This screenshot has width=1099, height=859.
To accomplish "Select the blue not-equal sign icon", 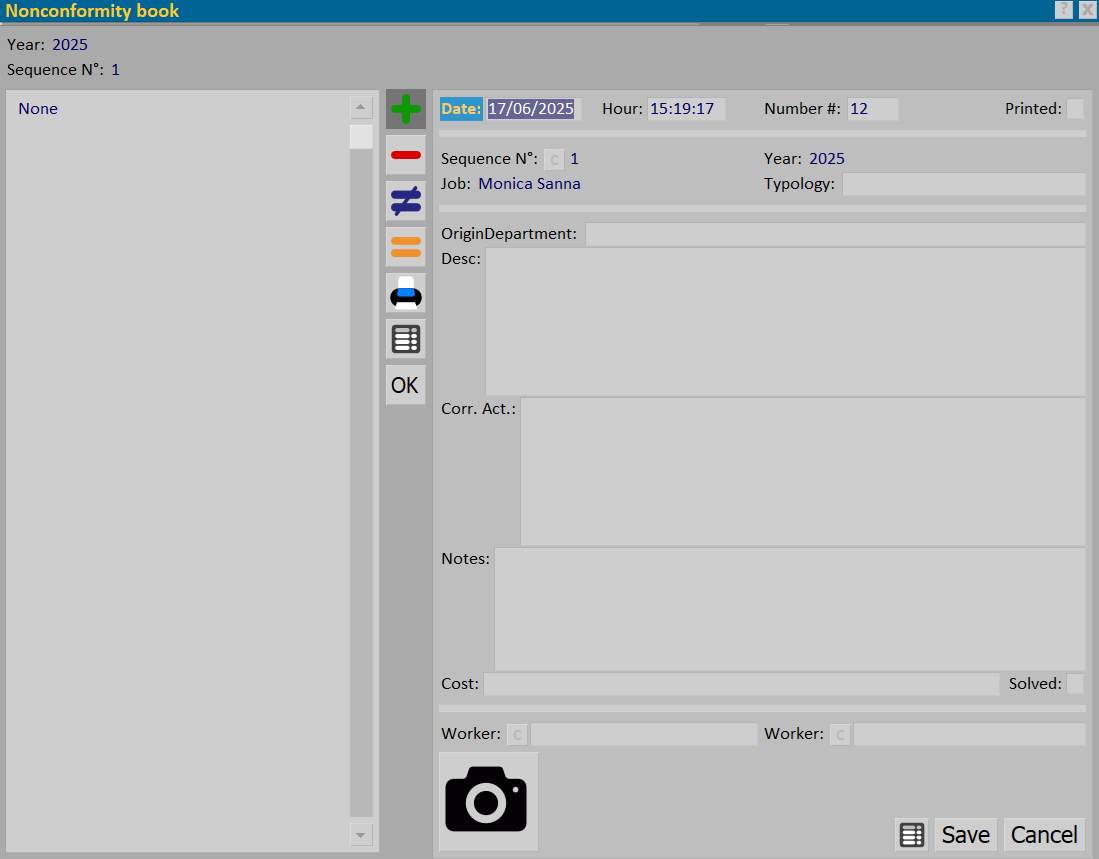I will point(406,201).
